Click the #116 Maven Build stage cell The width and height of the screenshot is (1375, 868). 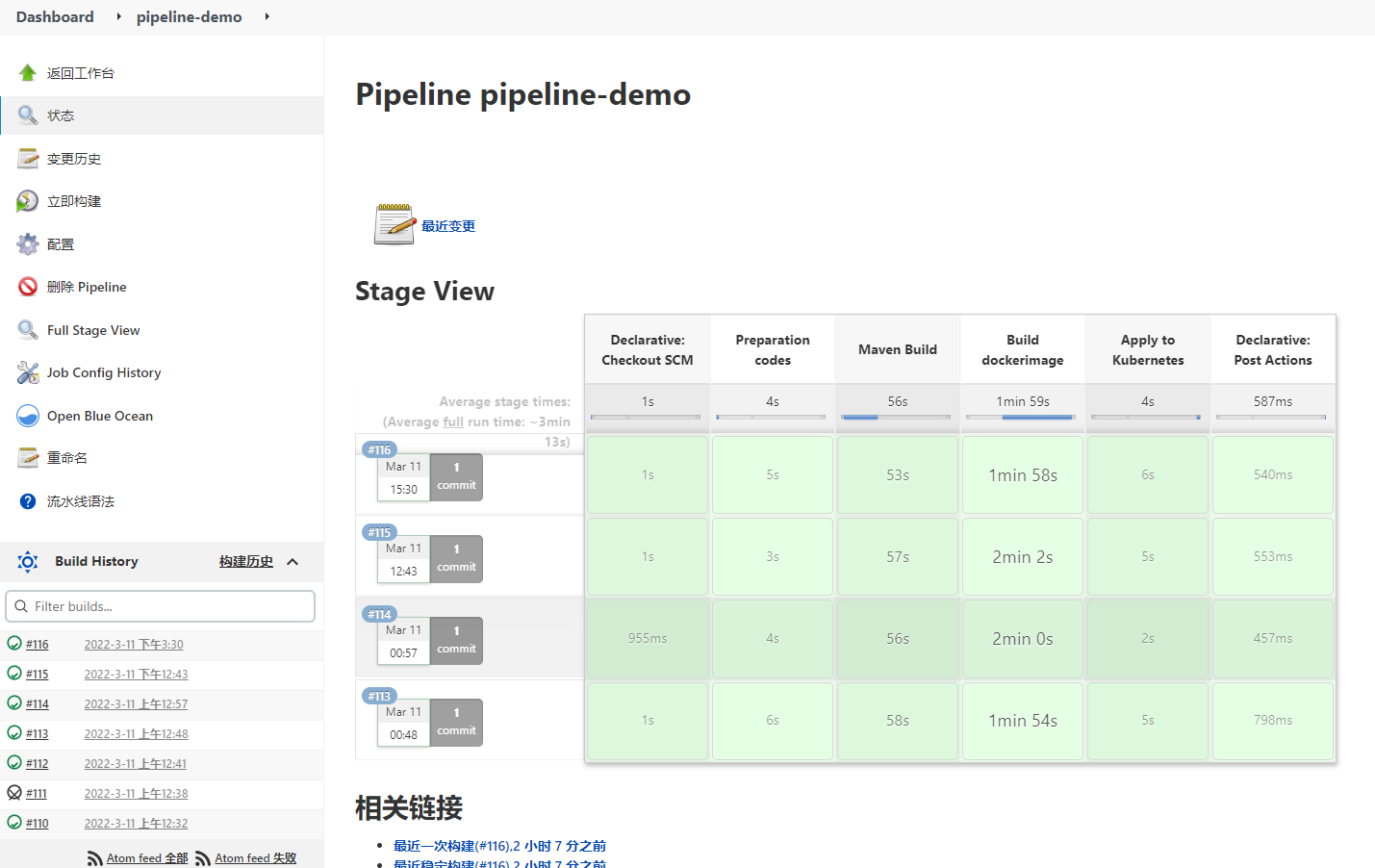coord(897,475)
